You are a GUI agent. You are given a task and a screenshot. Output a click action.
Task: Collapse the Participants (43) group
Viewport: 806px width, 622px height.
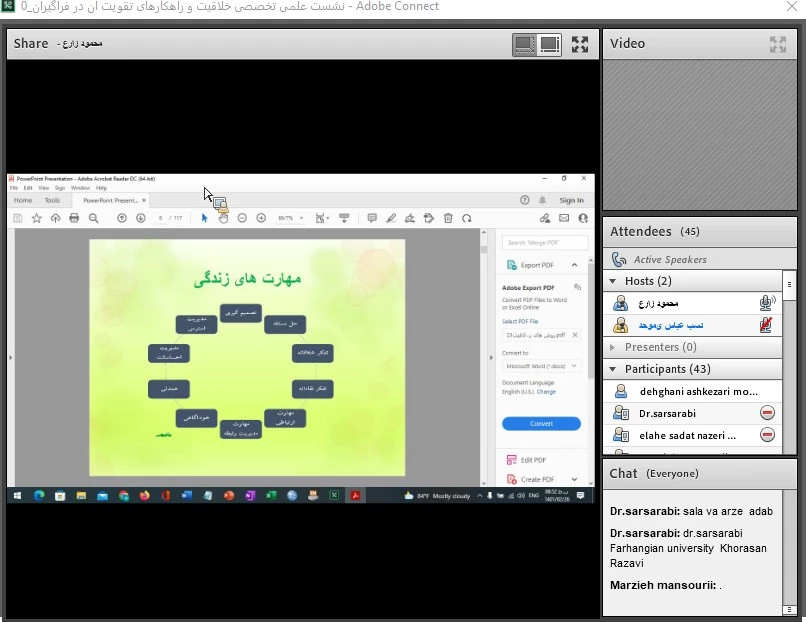coord(613,369)
